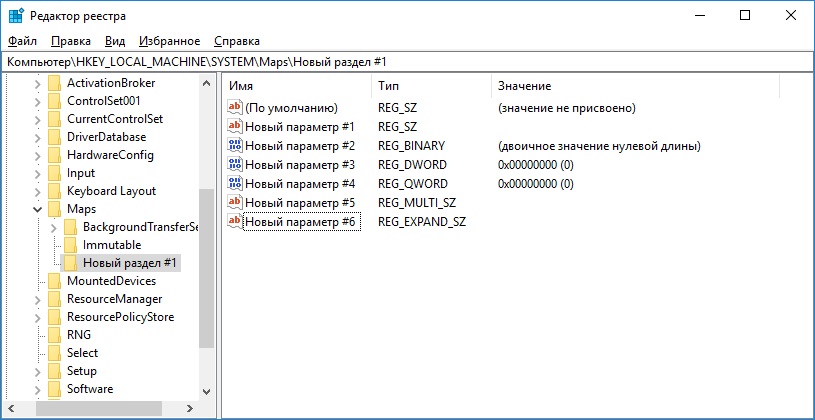
Task: Sort values by the Тип column header
Action: (x=390, y=86)
